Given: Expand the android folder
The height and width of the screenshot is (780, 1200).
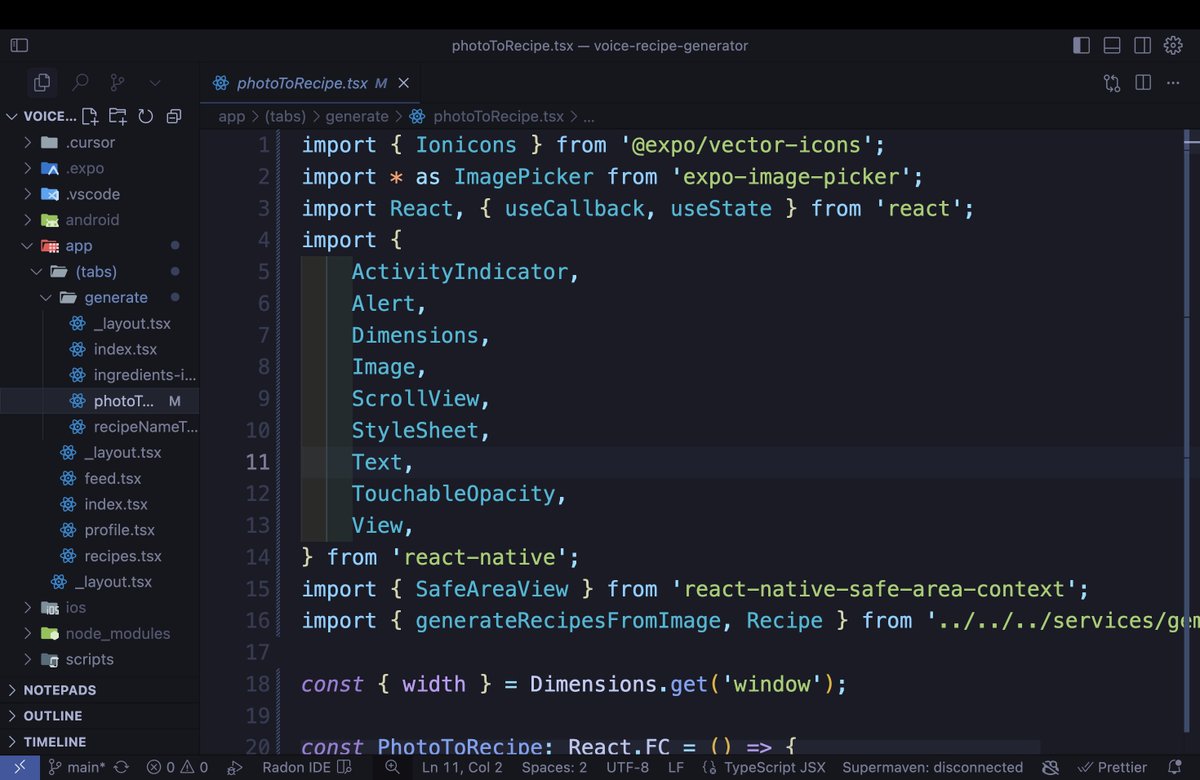Looking at the screenshot, I should click(100, 220).
